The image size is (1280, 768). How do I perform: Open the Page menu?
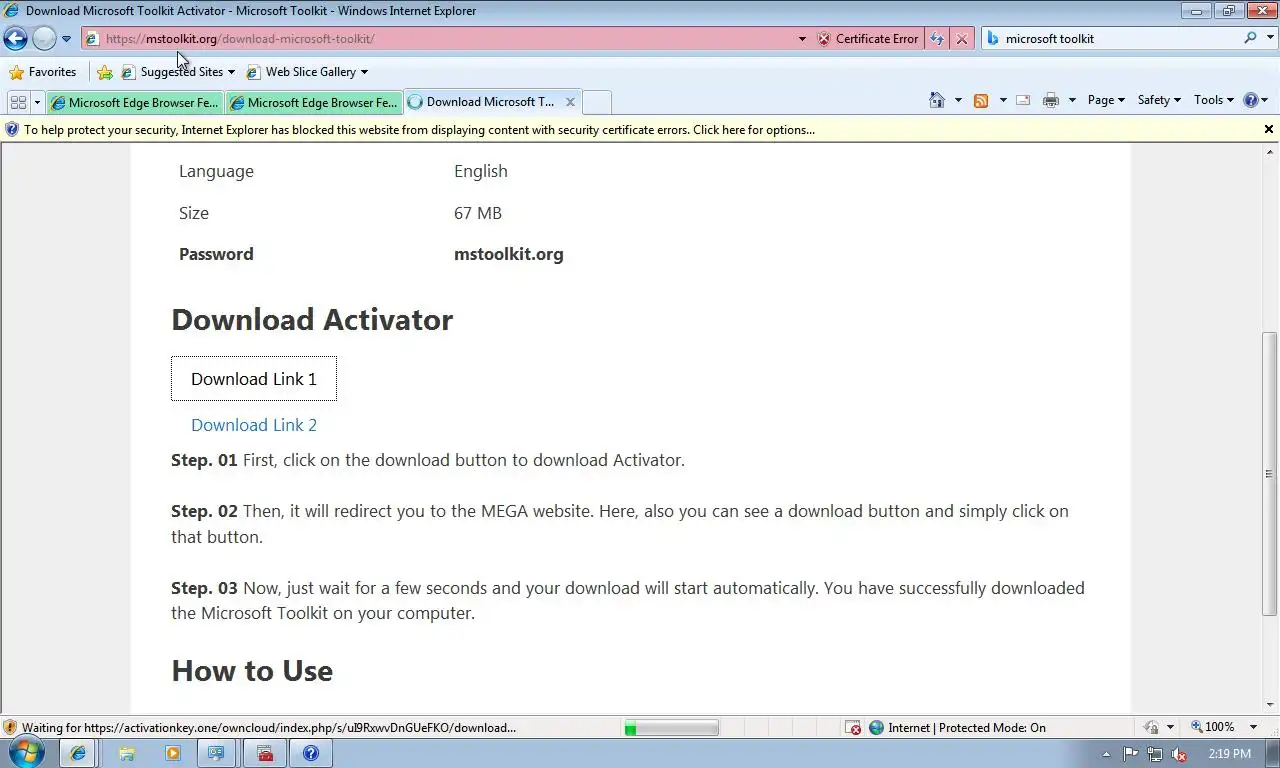pyautogui.click(x=1106, y=100)
